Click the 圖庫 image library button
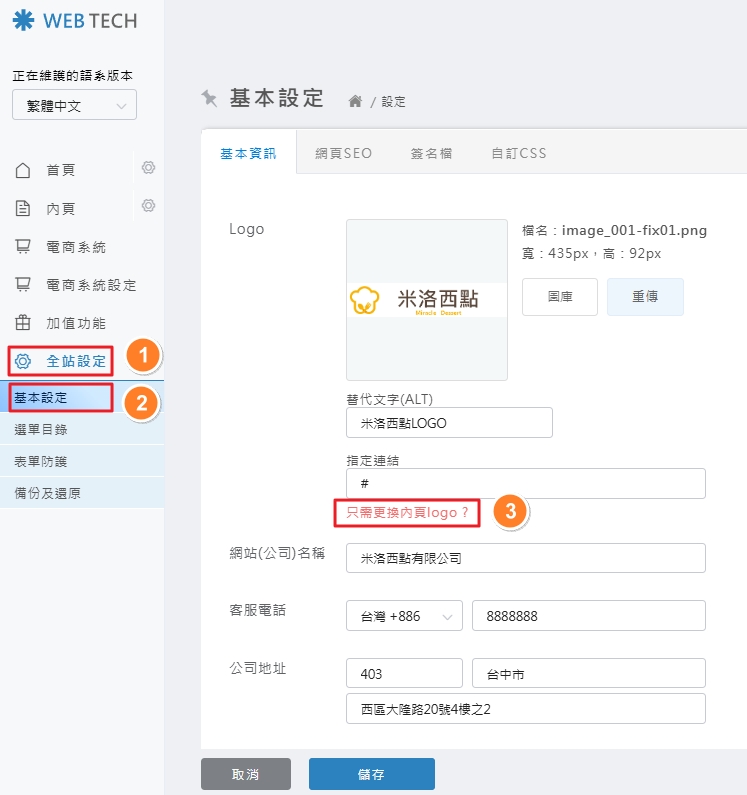 pyautogui.click(x=560, y=297)
